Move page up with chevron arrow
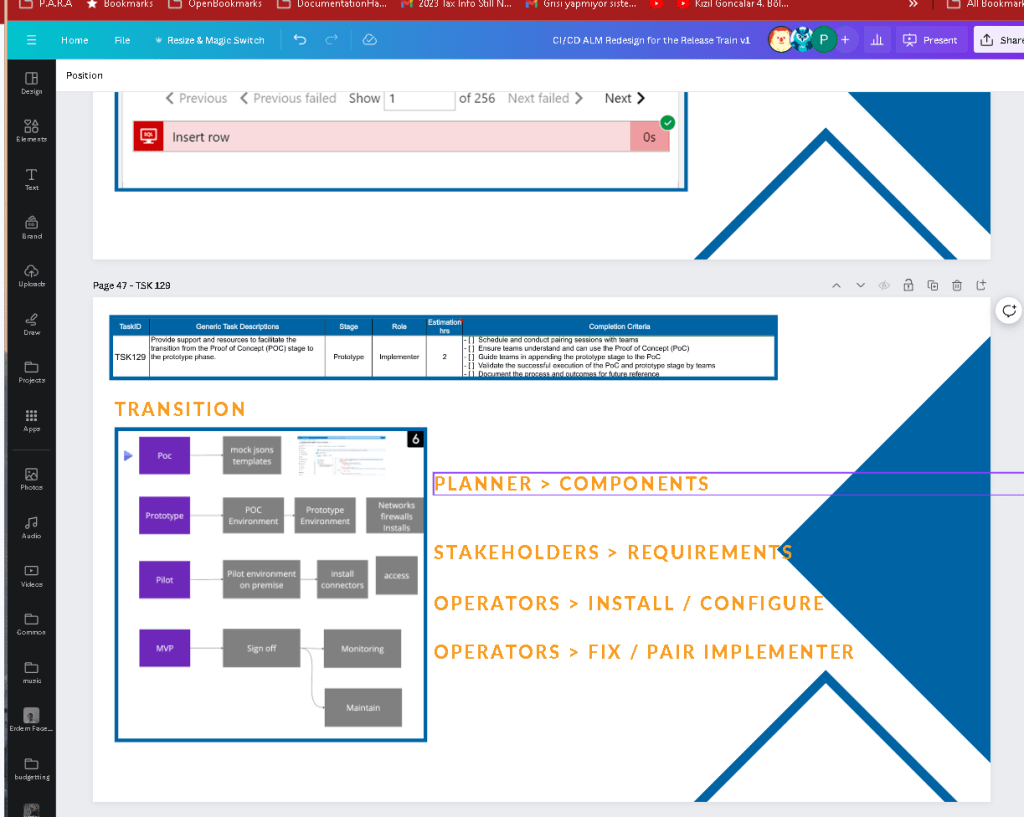The image size is (1024, 817). point(836,285)
